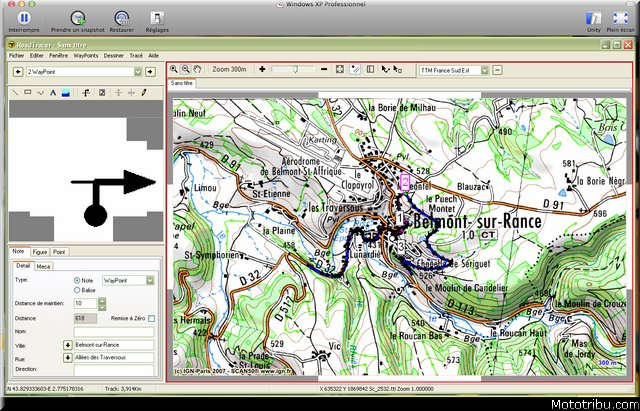Switch to the Figure tab
The image size is (640, 411).
(x=40, y=252)
